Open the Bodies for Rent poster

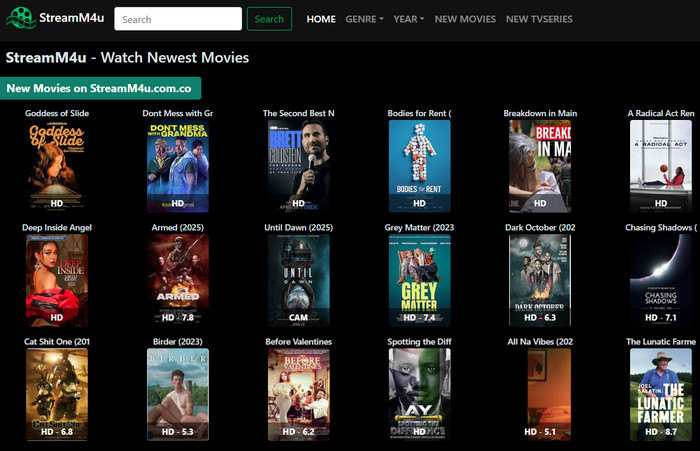coord(420,166)
